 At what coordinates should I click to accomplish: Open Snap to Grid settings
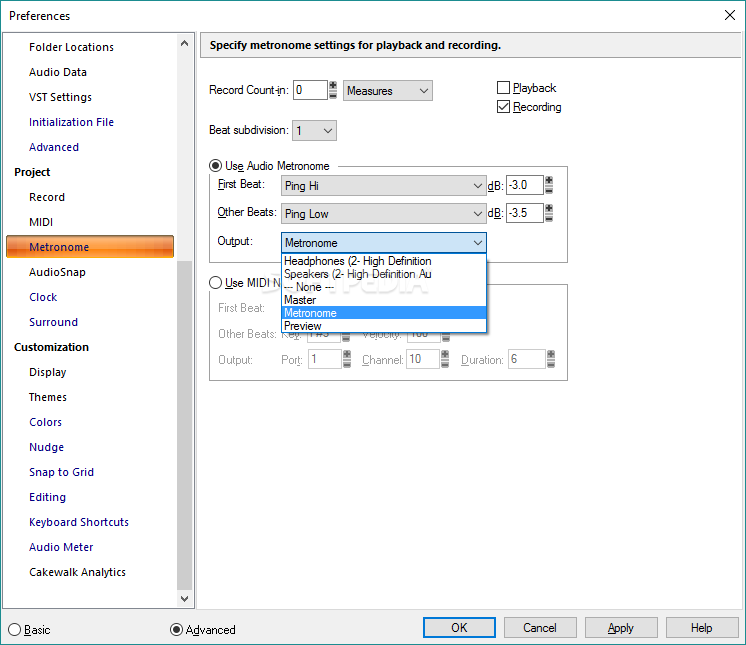(x=61, y=472)
